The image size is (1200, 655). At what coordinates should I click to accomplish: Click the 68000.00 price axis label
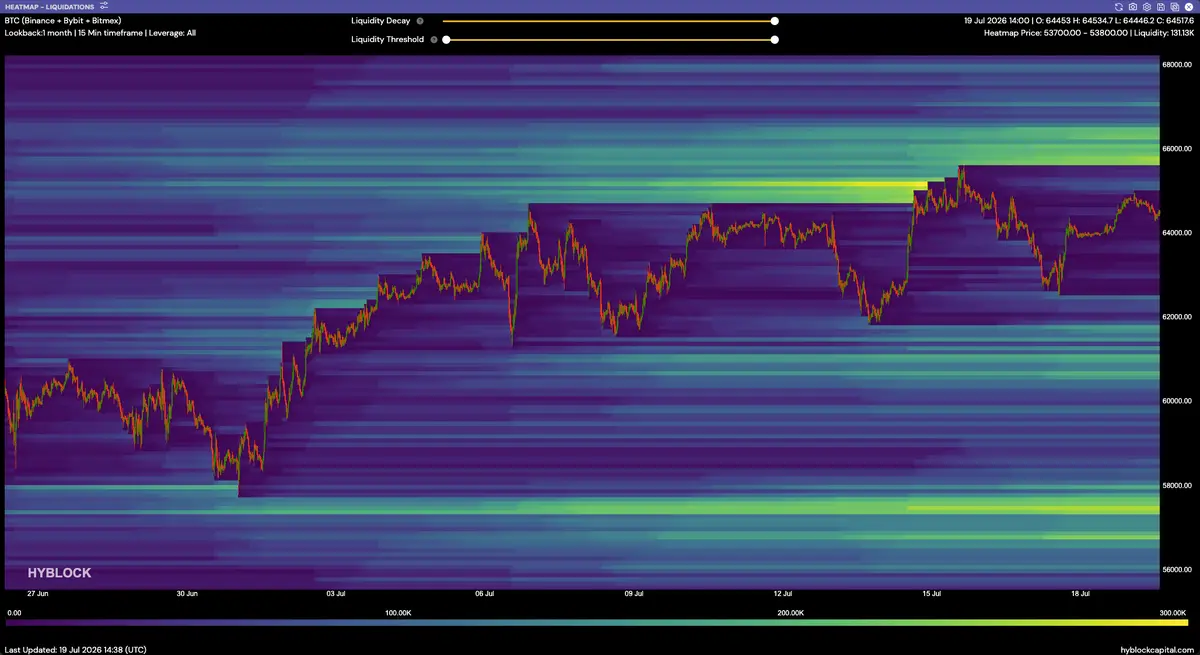(x=1176, y=65)
